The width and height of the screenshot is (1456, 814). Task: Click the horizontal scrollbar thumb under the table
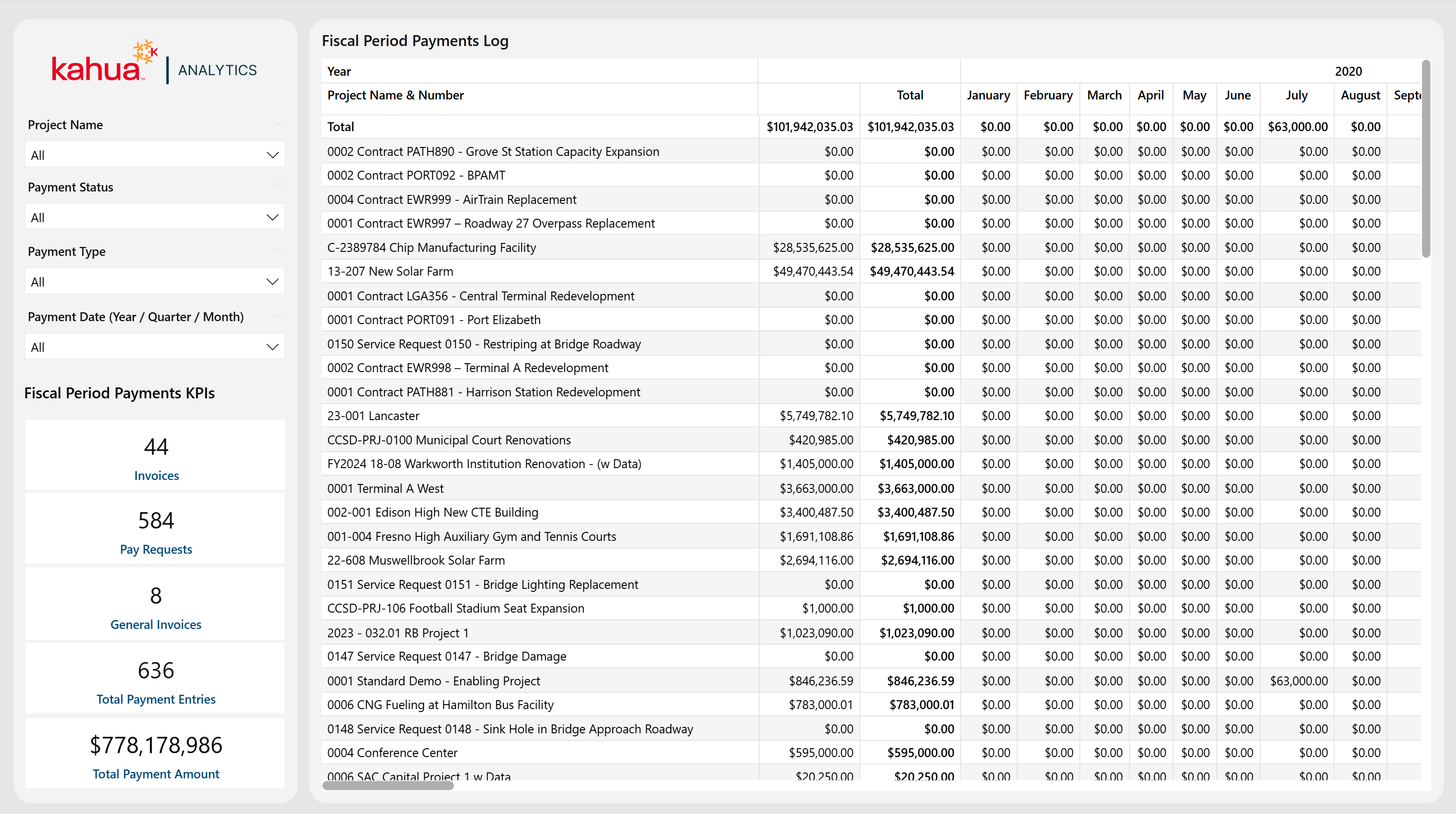pos(388,785)
